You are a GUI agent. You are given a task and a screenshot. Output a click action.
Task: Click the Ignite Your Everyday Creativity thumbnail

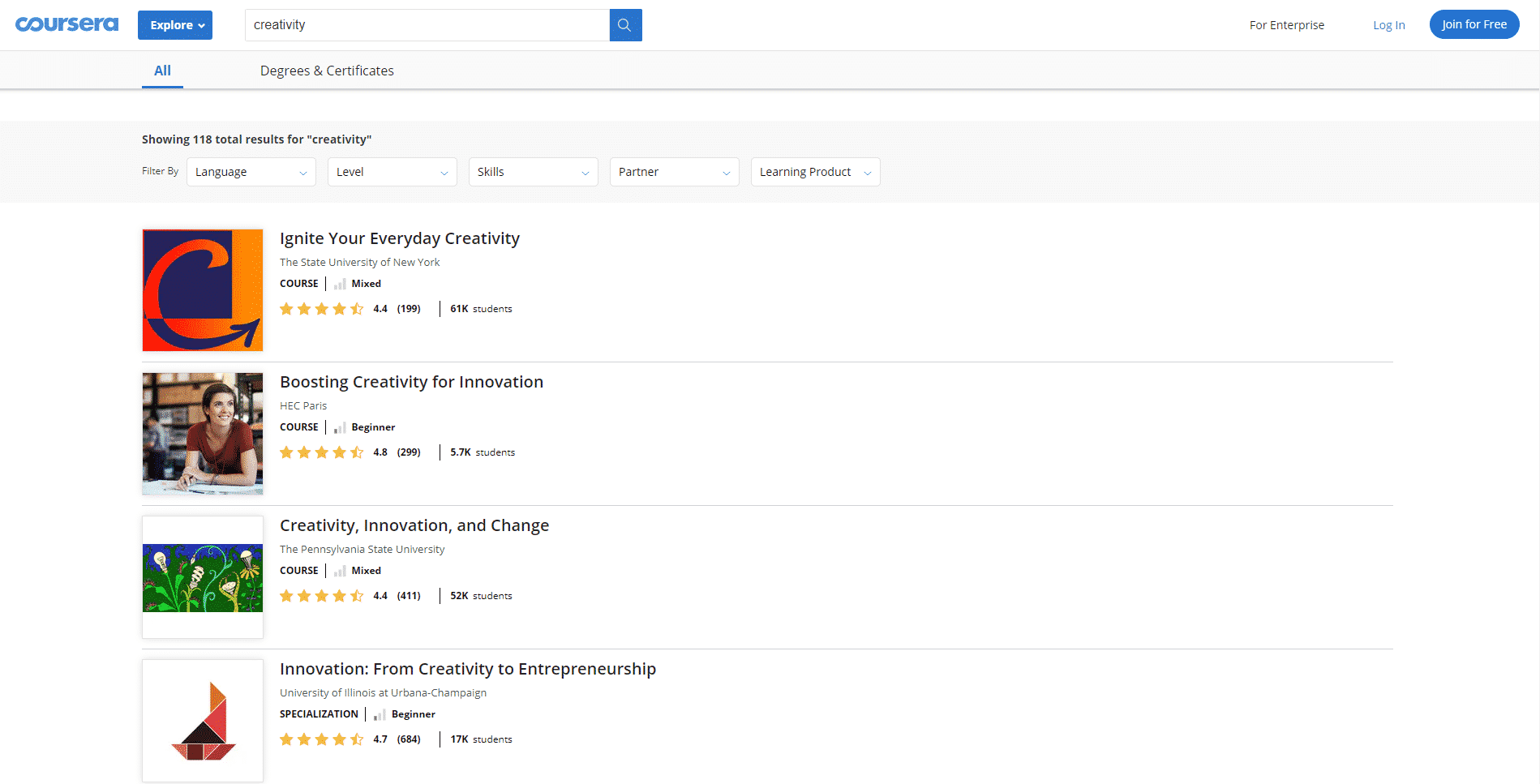[x=203, y=290]
